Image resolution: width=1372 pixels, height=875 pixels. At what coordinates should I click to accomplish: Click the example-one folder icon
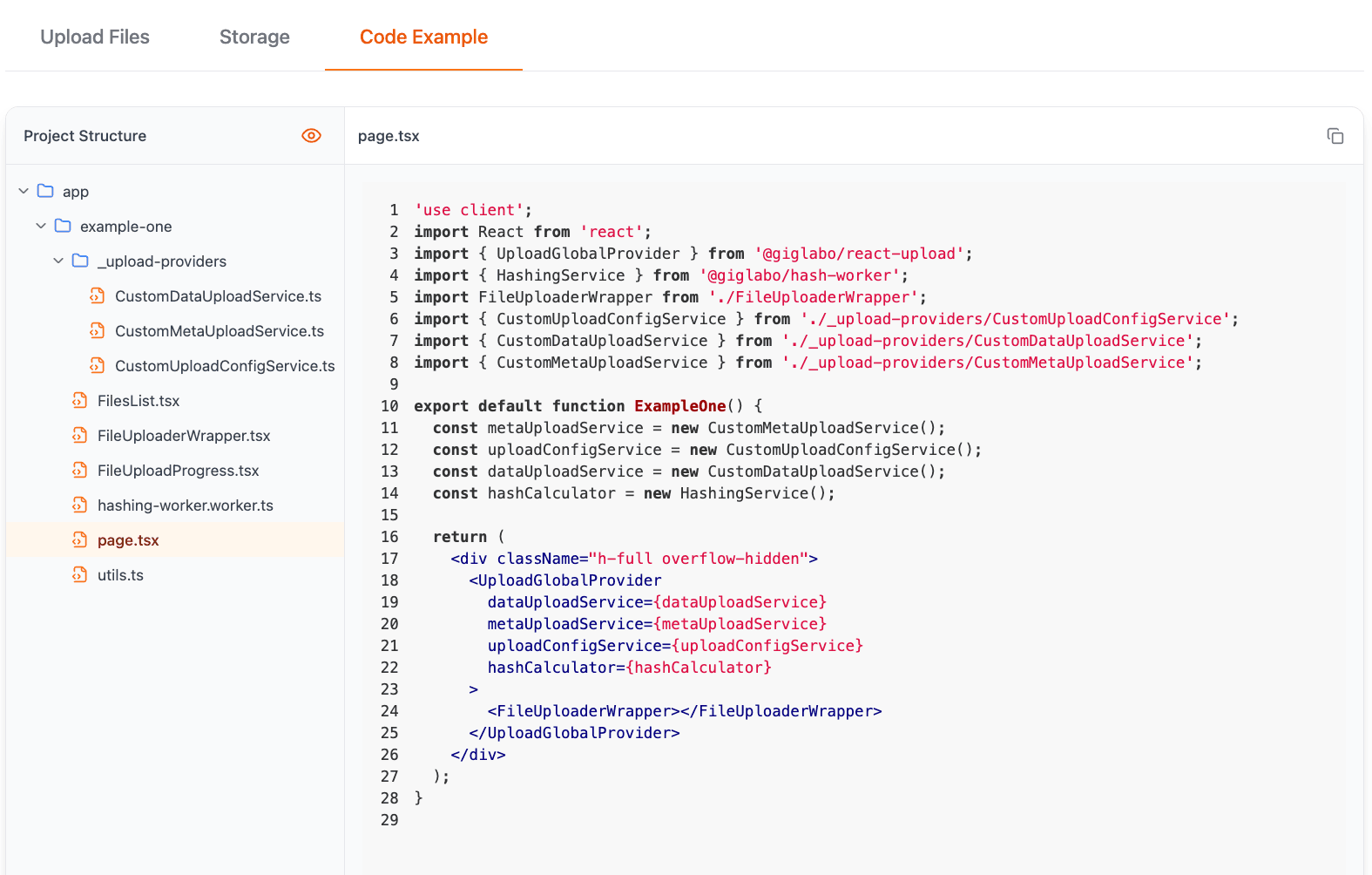click(63, 226)
